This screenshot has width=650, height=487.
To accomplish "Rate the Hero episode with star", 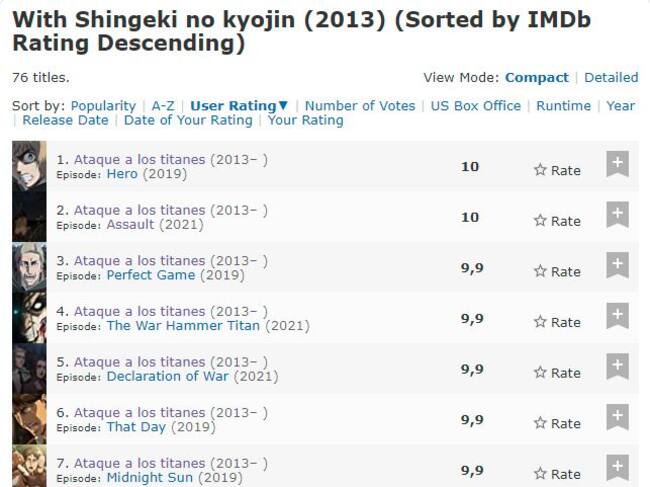I will pos(557,170).
